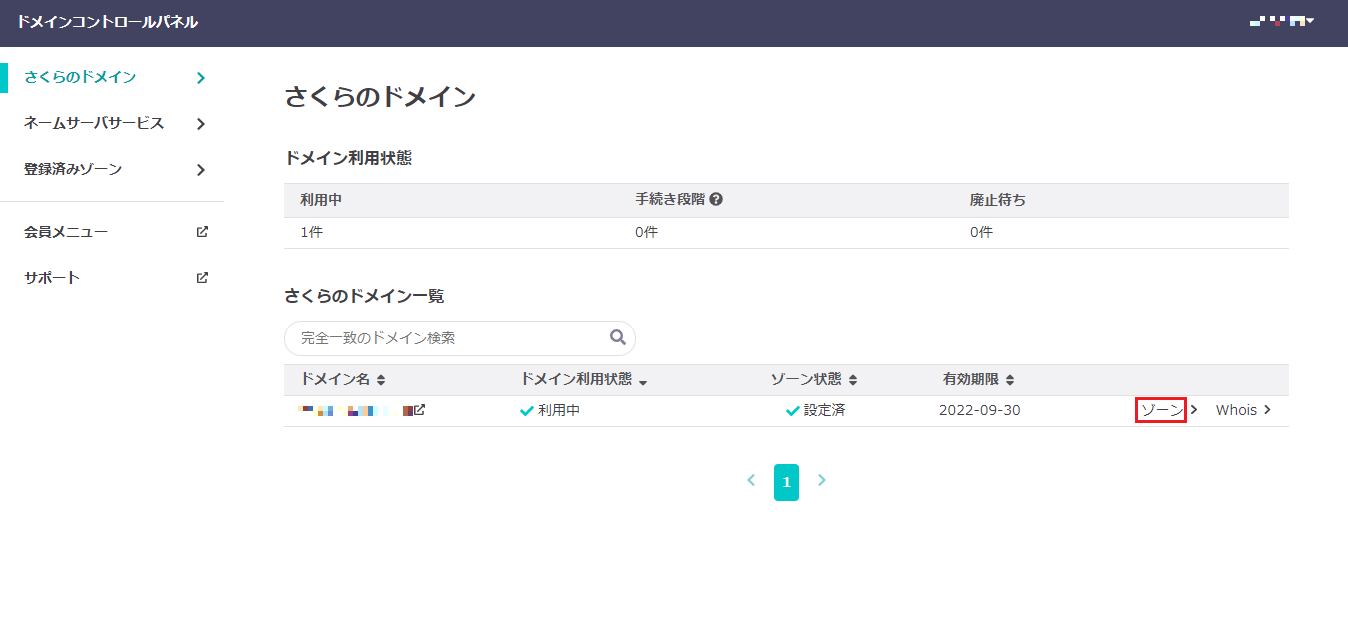Screen dimensions: 1348x639
Task: Go to next page using right arrow
Action: coord(822,481)
